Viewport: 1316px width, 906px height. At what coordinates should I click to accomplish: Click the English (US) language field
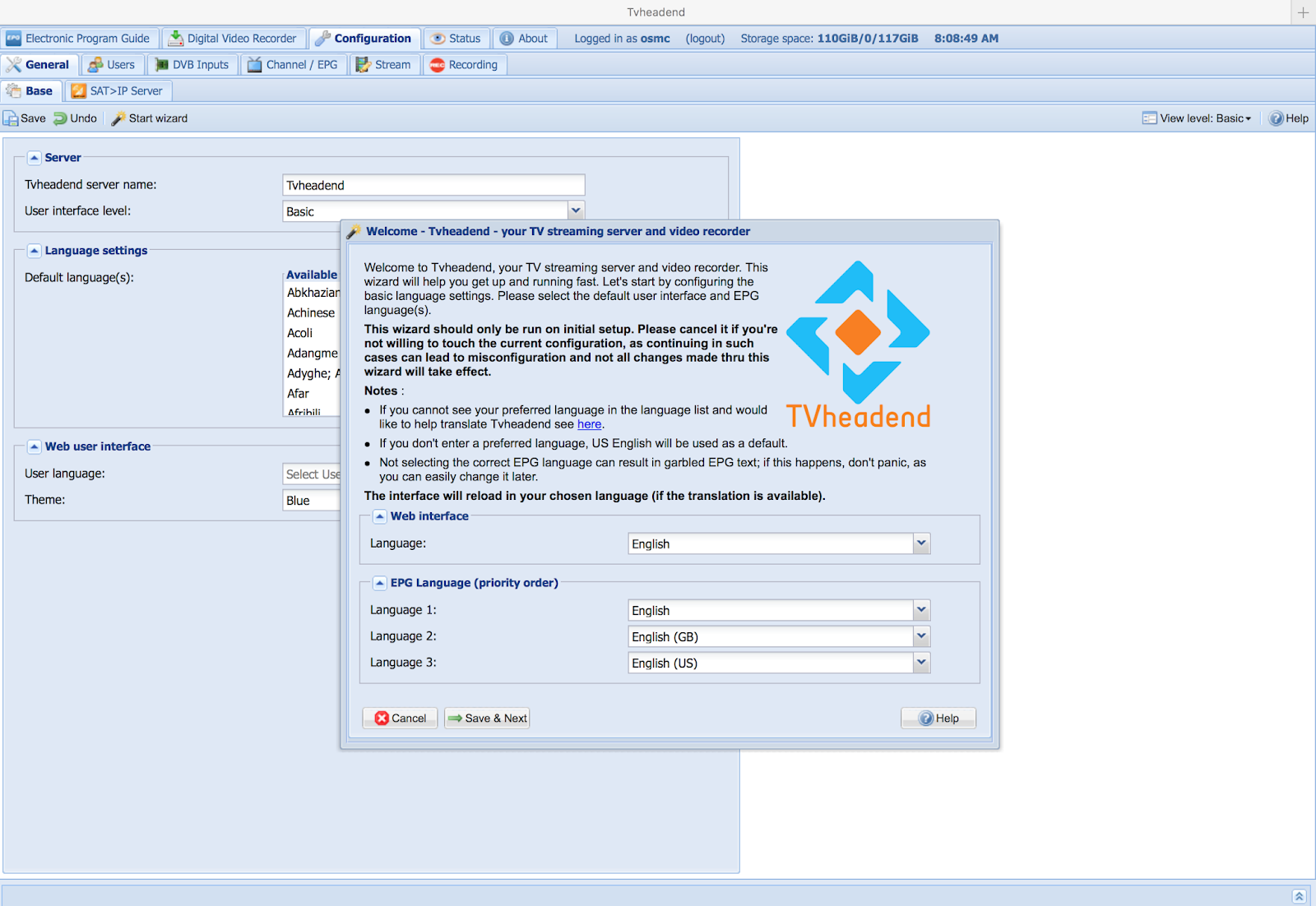[771, 663]
